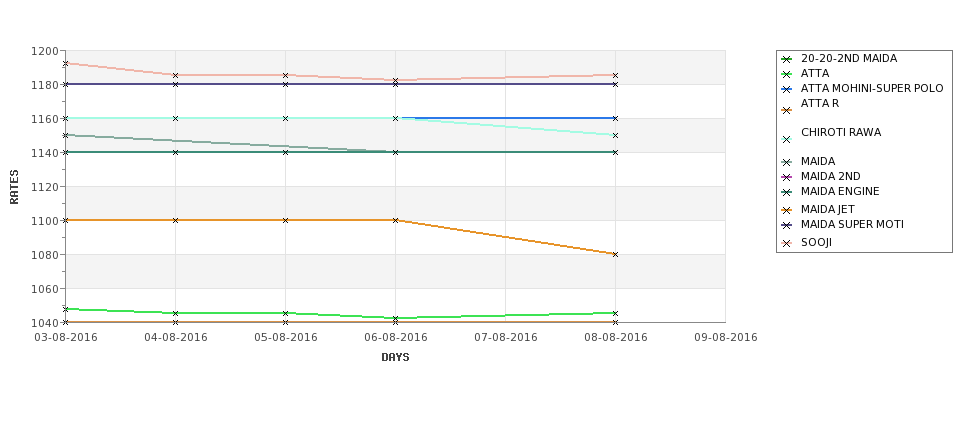
Task: Click the CHIROTI RAWA legend marker icon
Action: [x=787, y=139]
